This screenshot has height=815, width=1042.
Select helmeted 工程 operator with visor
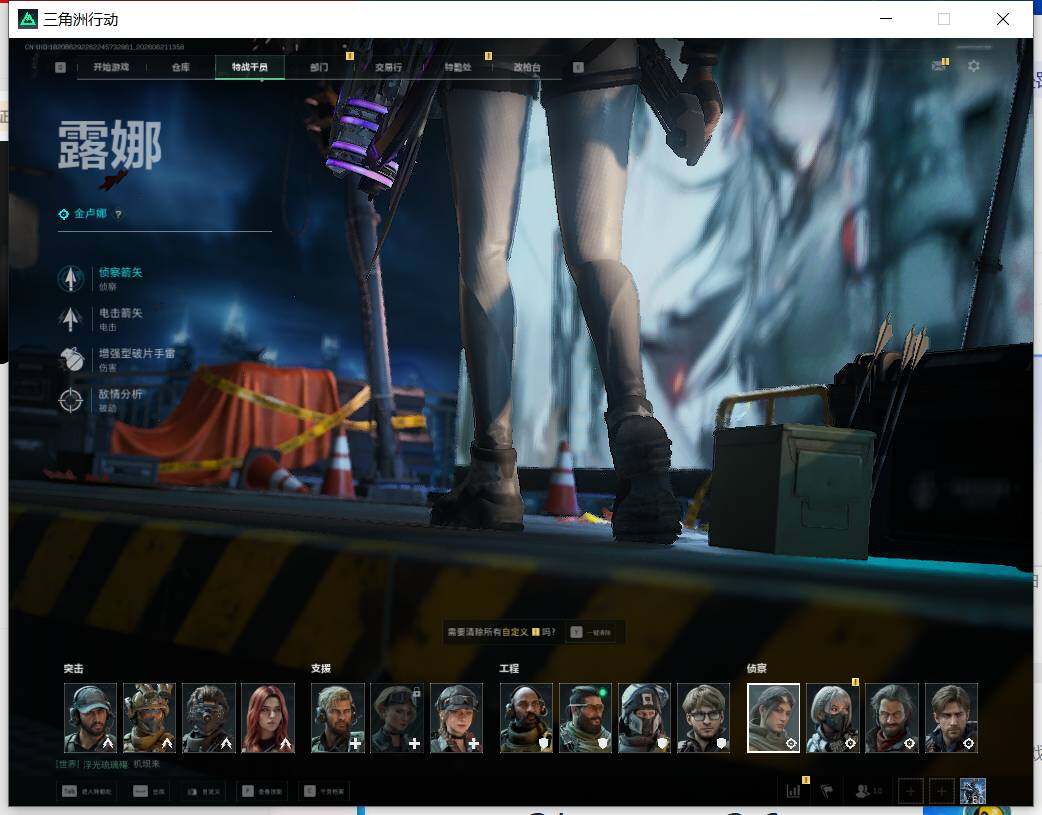pyautogui.click(x=645, y=718)
